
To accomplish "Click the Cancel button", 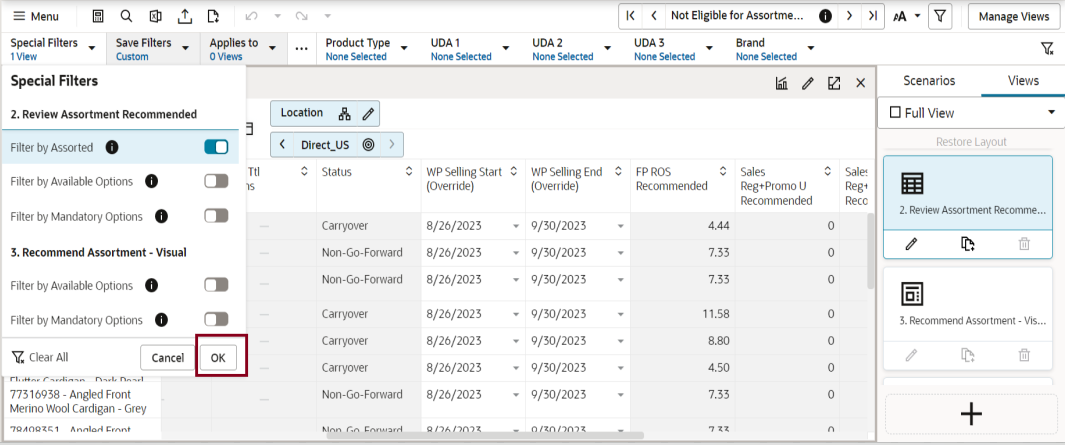I will pyautogui.click(x=167, y=357).
